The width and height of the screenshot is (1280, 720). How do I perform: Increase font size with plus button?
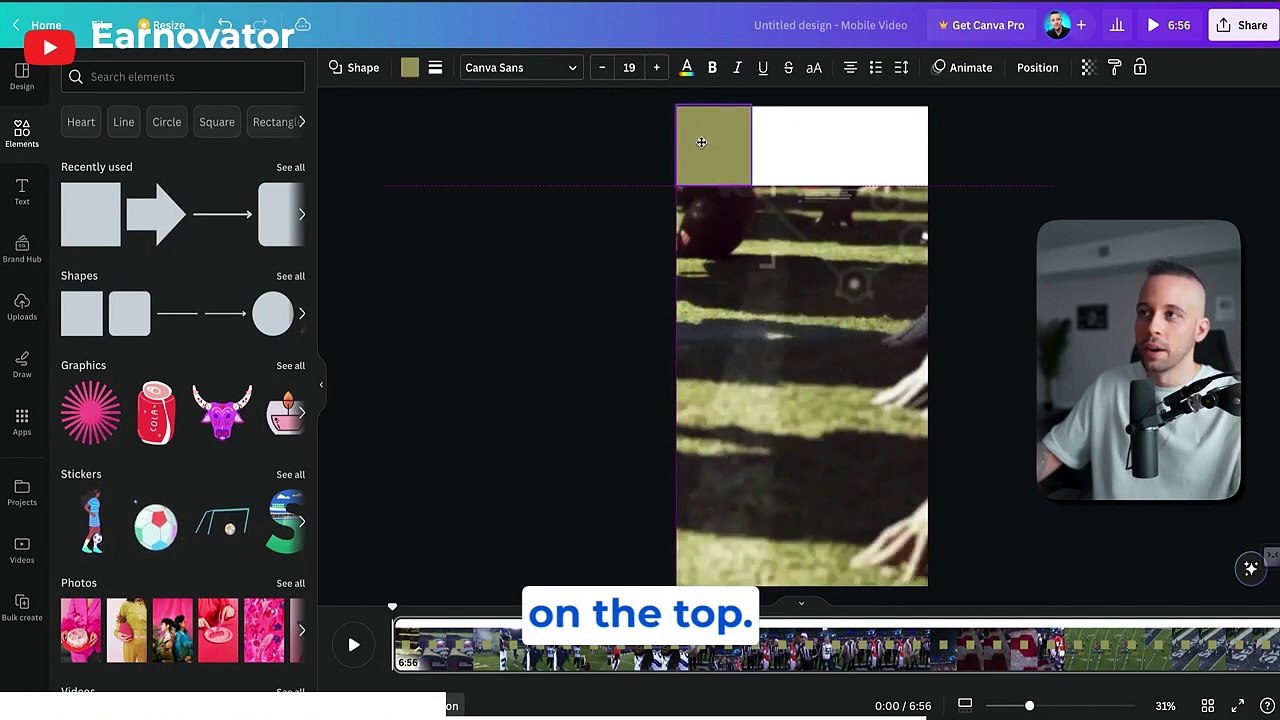tap(656, 68)
